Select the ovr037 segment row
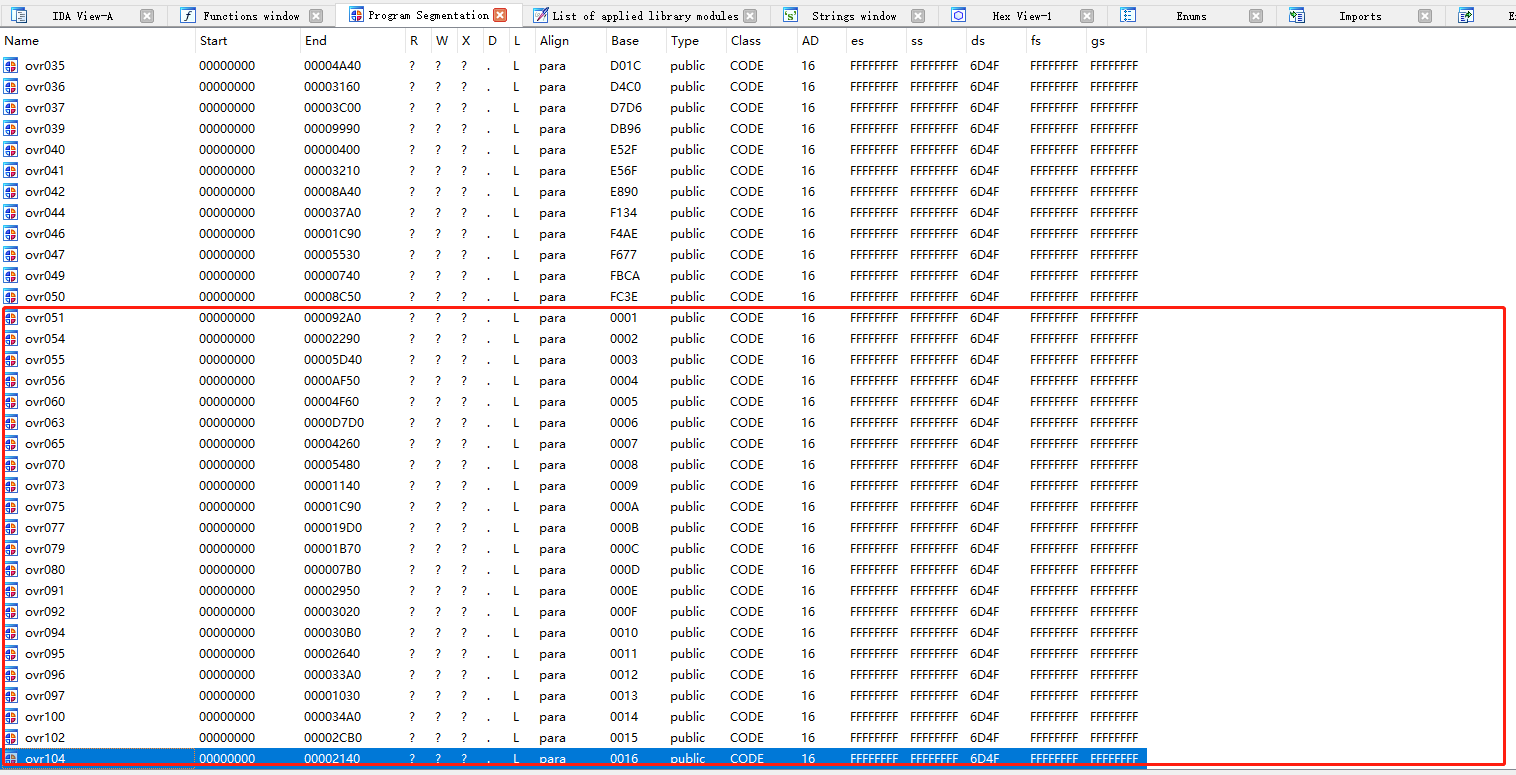The image size is (1516, 775). click(x=573, y=108)
